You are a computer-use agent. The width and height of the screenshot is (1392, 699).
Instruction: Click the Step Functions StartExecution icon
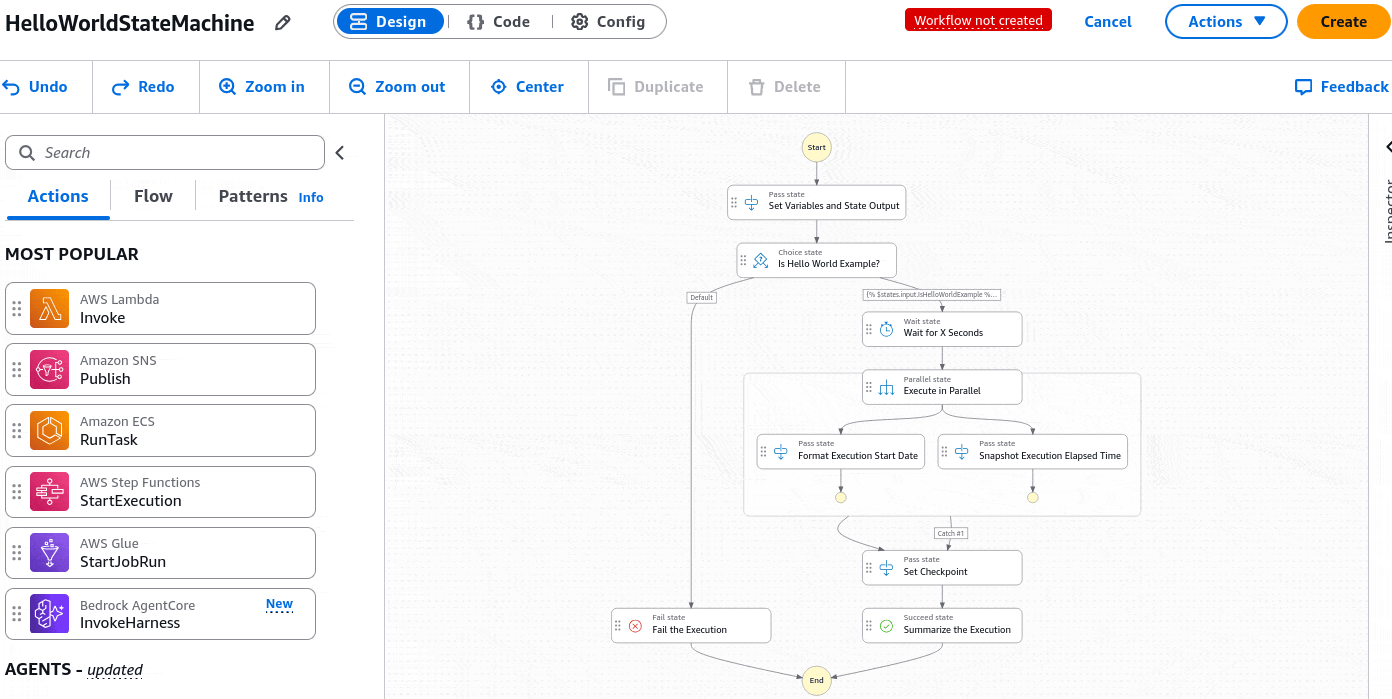49,492
